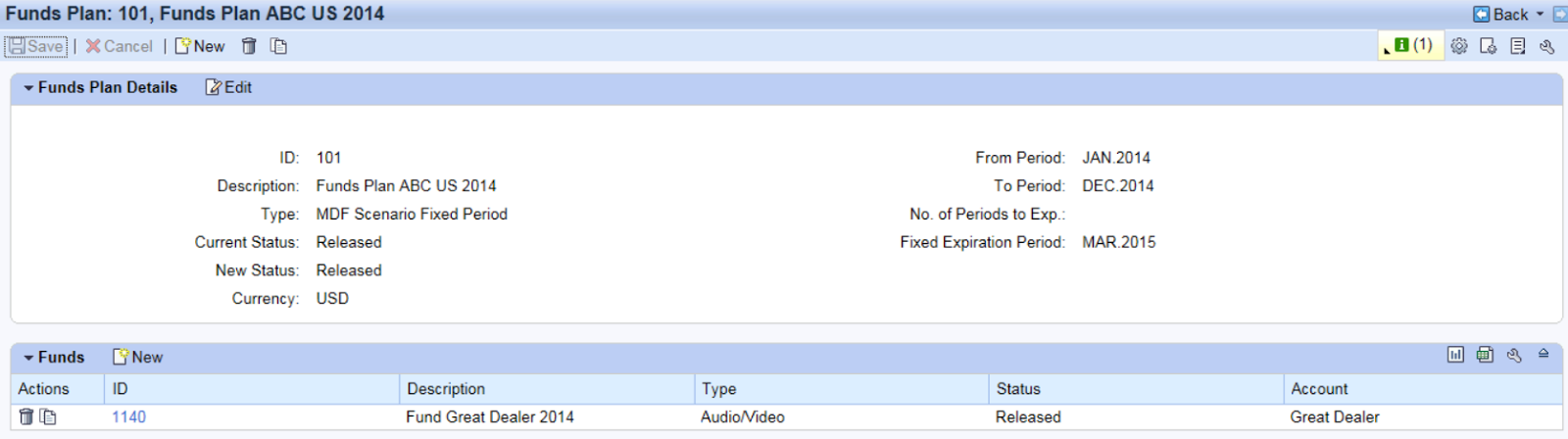Click the page configuration icon beside the gear
This screenshot has height=439, width=1568.
[x=1488, y=46]
